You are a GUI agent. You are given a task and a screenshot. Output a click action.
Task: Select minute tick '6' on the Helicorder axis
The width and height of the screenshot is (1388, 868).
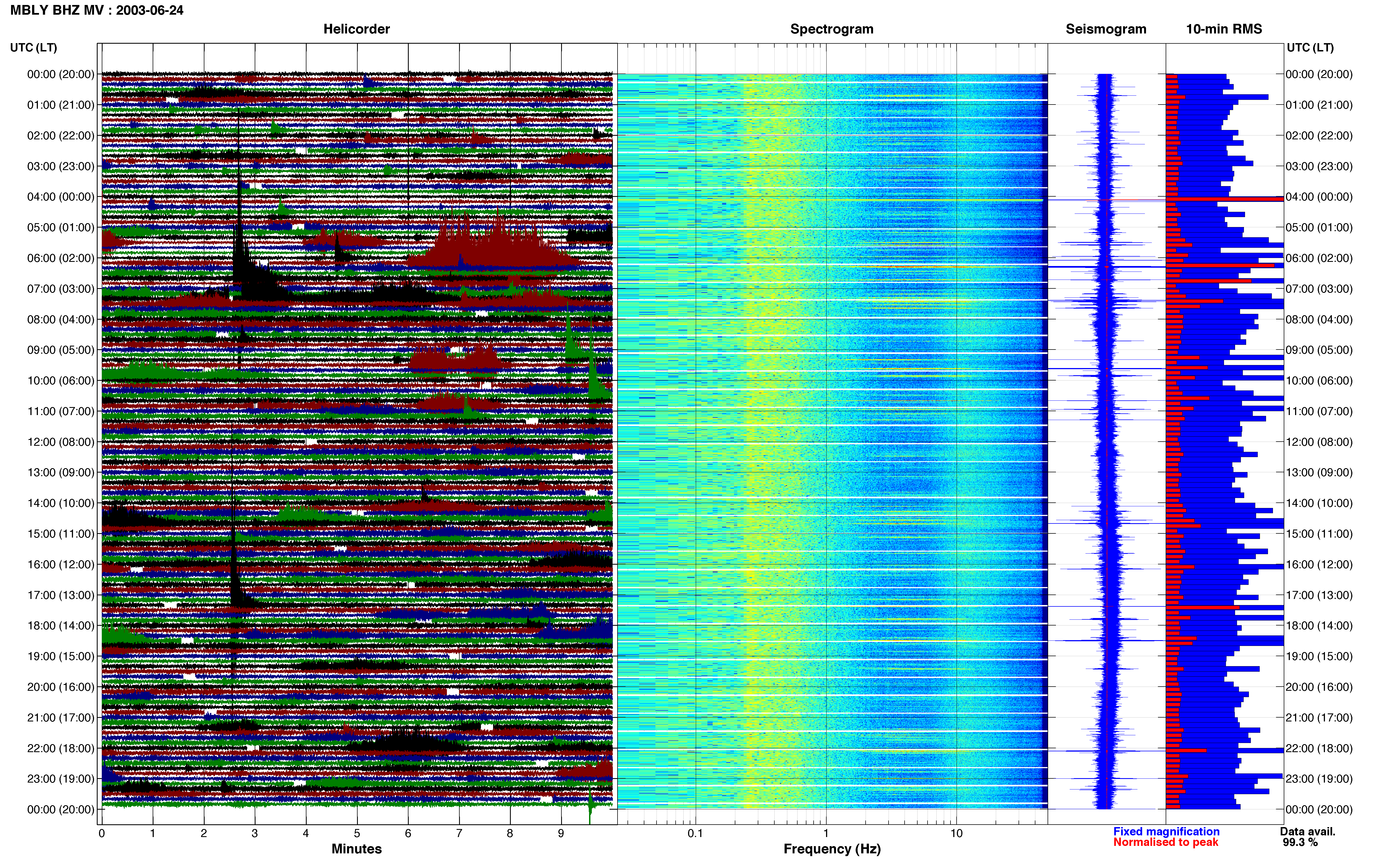pyautogui.click(x=408, y=833)
